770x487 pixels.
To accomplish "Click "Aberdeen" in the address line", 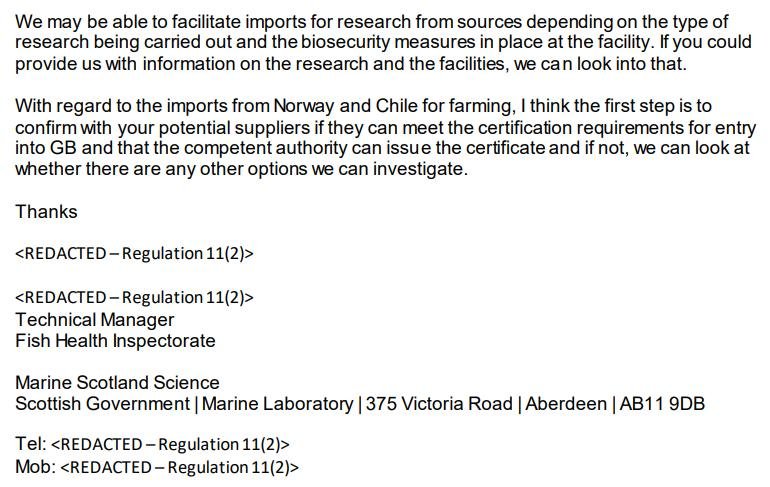I will (565, 404).
